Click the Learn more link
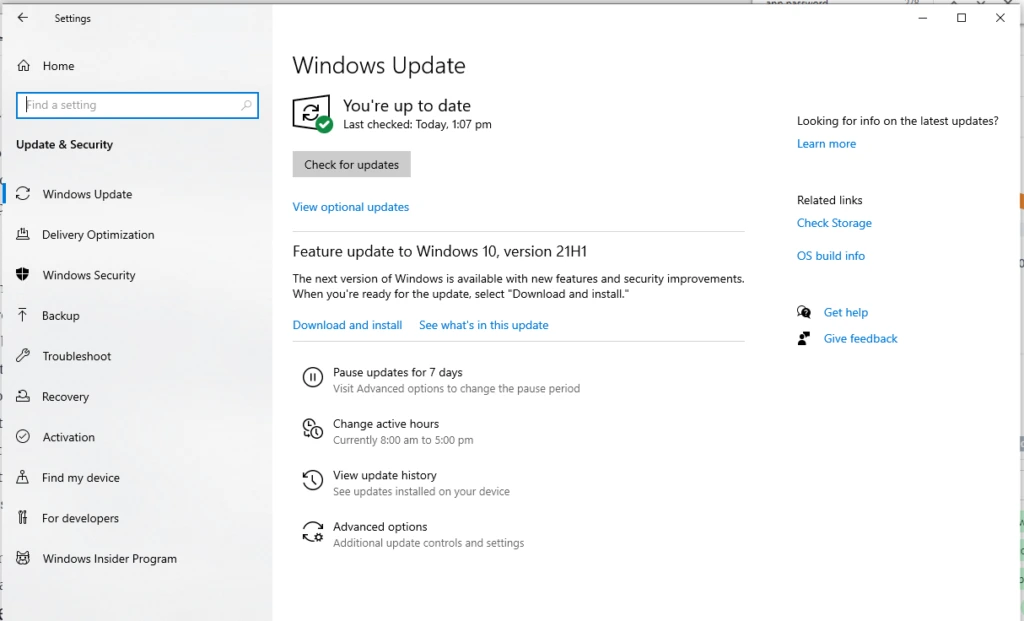Viewport: 1024px width, 621px height. 826,144
